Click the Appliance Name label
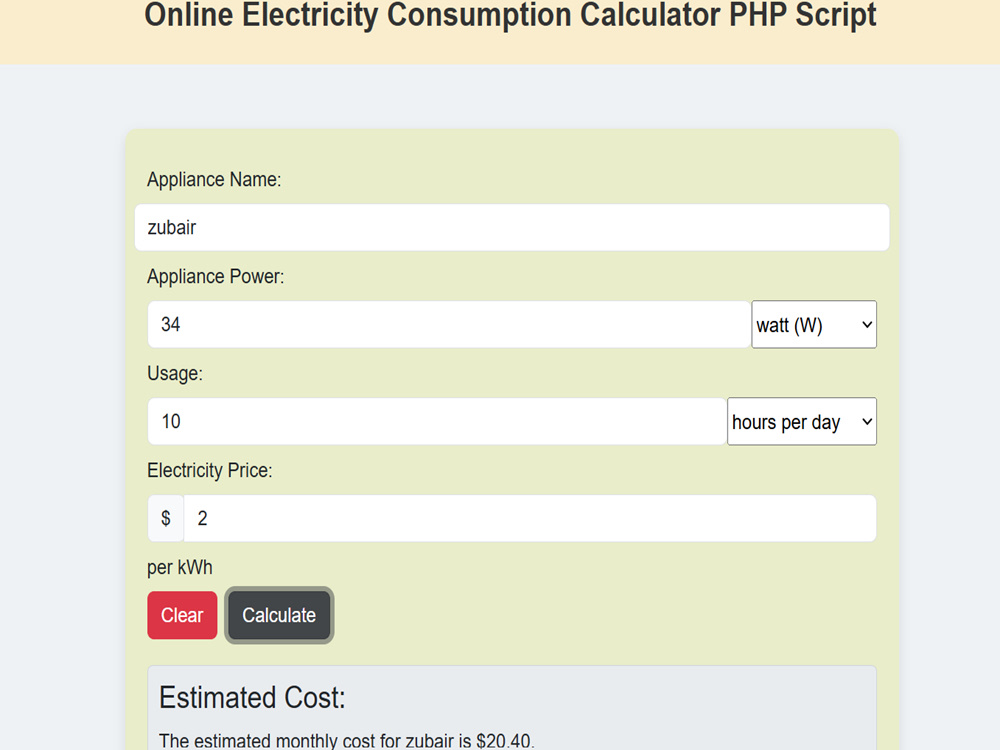This screenshot has height=750, width=1000. coord(214,180)
